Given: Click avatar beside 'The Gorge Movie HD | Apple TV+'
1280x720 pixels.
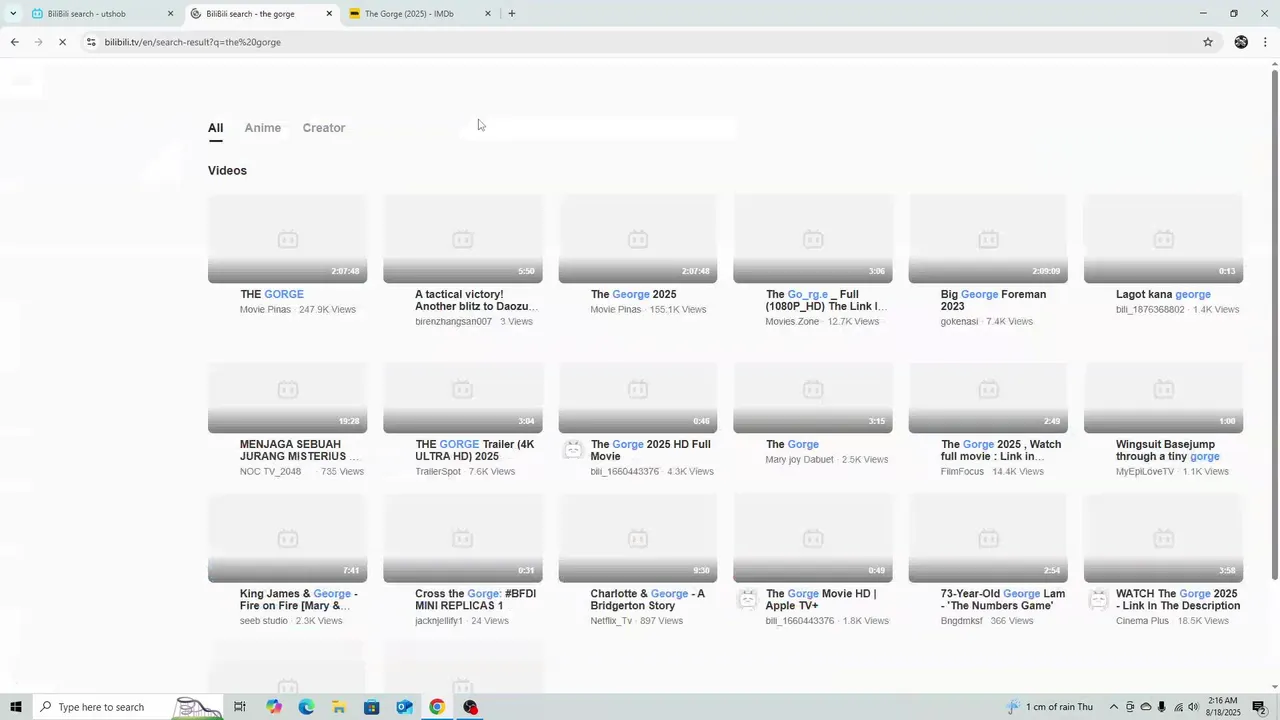Looking at the screenshot, I should pos(748,600).
